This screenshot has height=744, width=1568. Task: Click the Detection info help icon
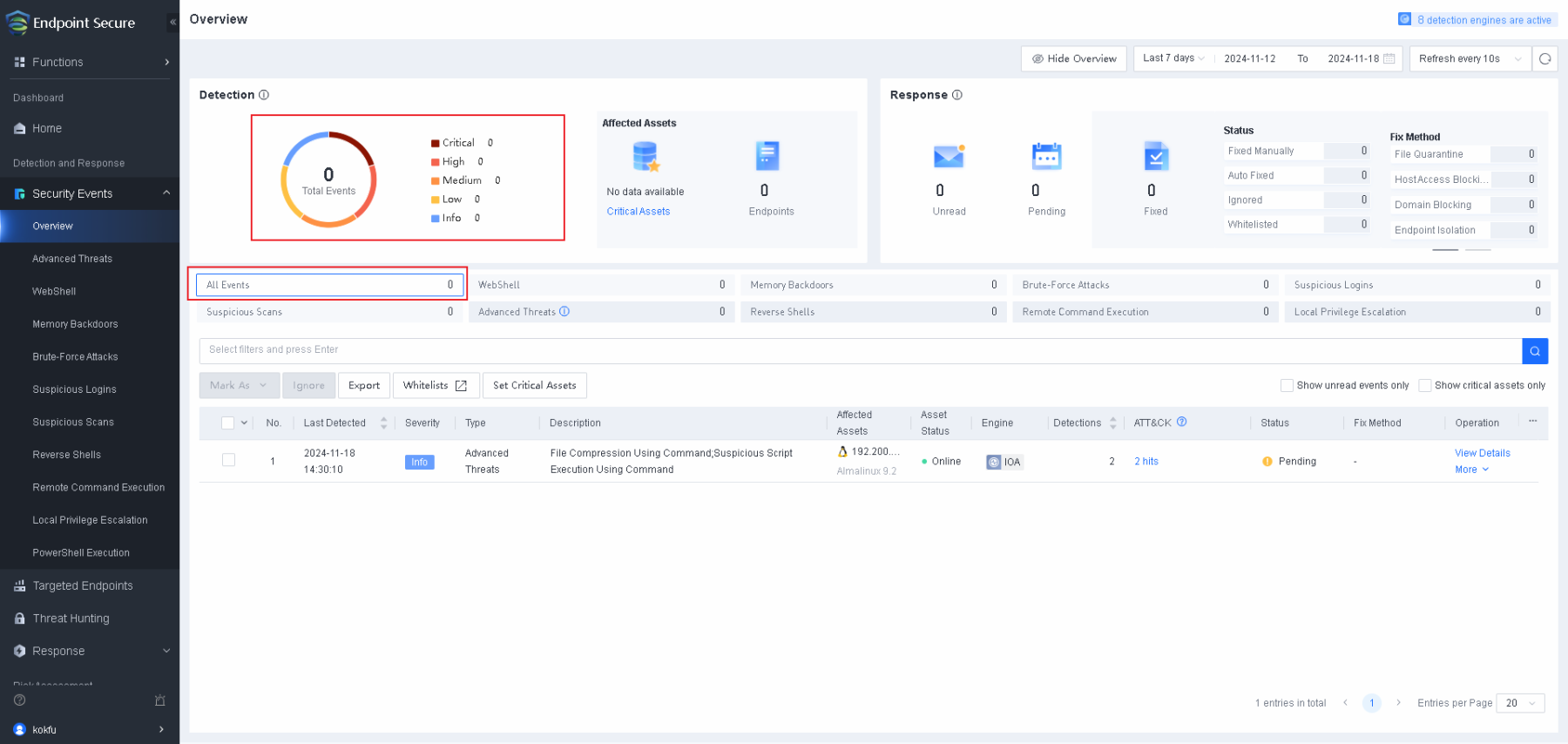[x=264, y=95]
